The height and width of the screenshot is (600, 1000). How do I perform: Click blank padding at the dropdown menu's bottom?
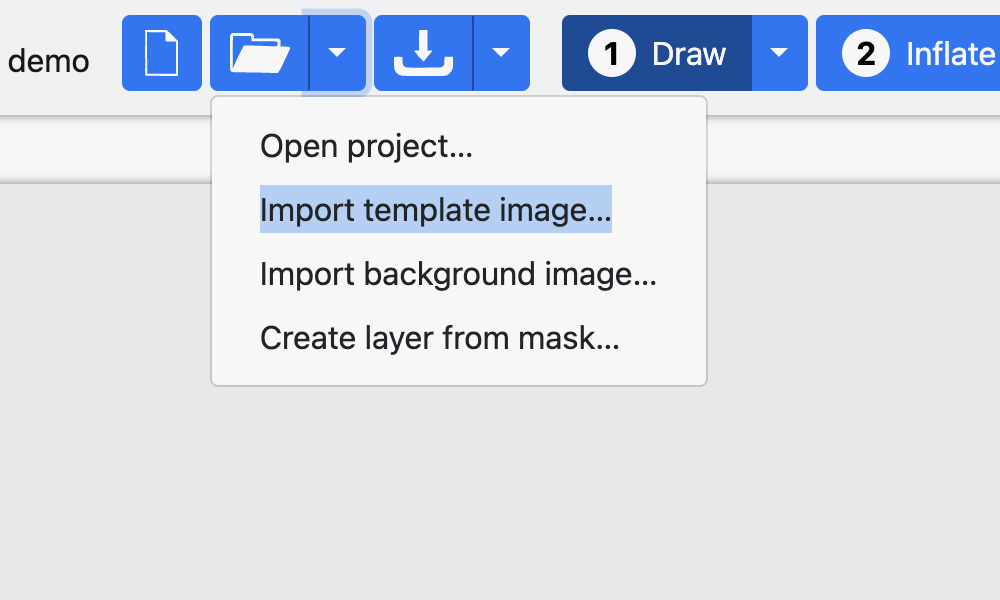tap(458, 372)
